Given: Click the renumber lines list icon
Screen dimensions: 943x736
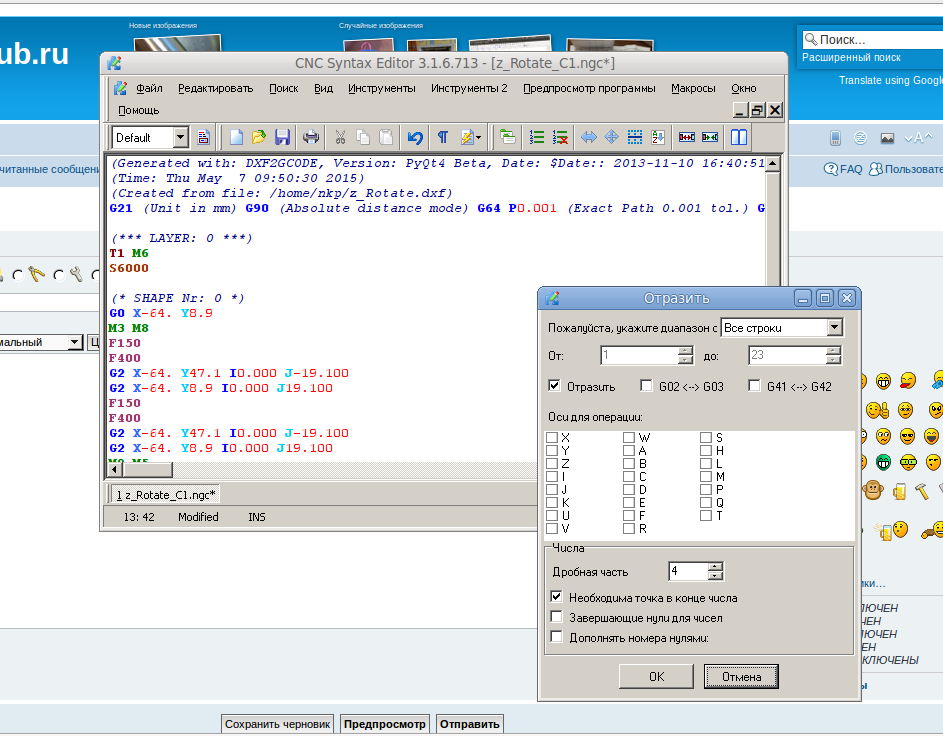Looking at the screenshot, I should click(x=537, y=137).
